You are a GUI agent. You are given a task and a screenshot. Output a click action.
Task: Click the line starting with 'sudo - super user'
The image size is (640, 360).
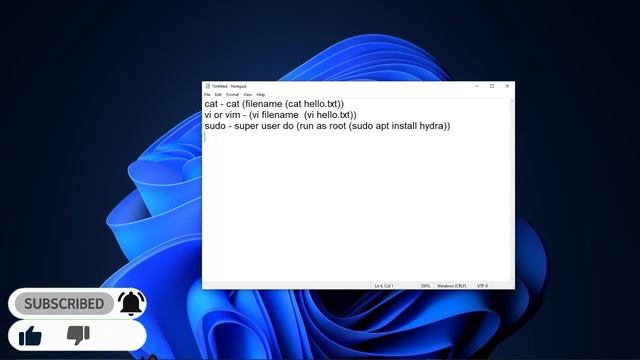[327, 126]
